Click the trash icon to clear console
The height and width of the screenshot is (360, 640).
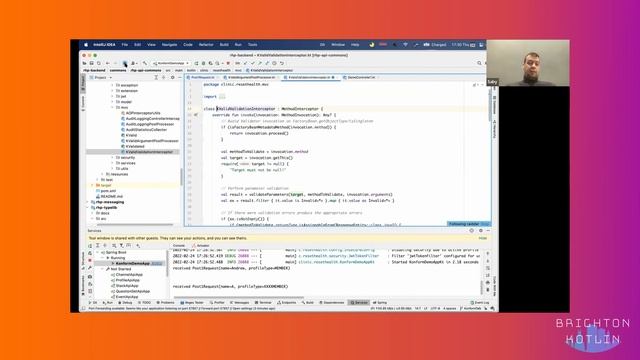click(x=488, y=289)
